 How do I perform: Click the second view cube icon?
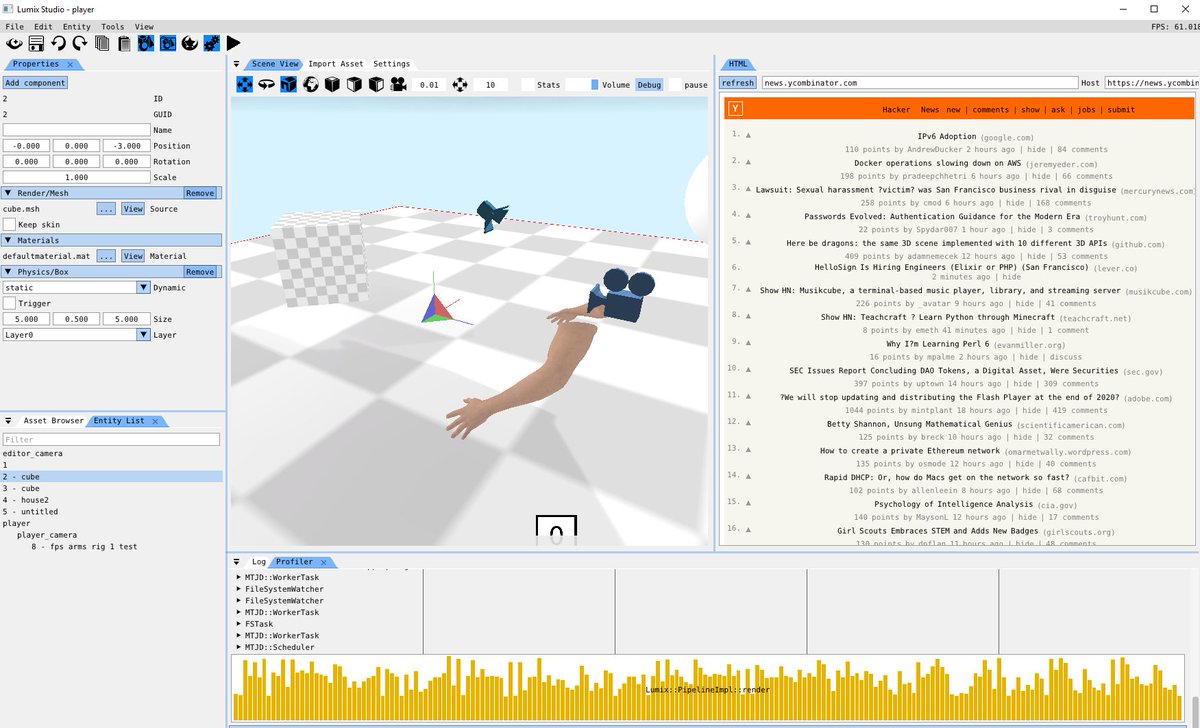[x=354, y=85]
